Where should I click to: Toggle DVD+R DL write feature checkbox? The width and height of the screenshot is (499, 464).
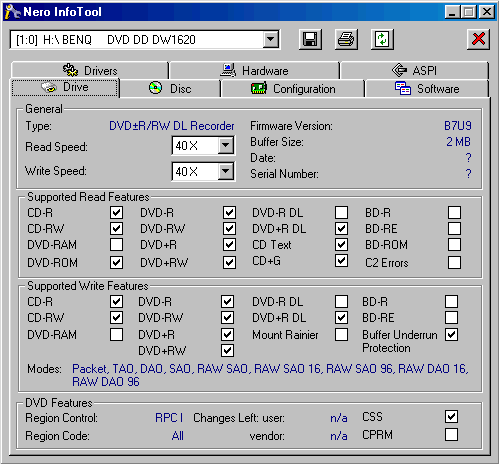tap(341, 317)
